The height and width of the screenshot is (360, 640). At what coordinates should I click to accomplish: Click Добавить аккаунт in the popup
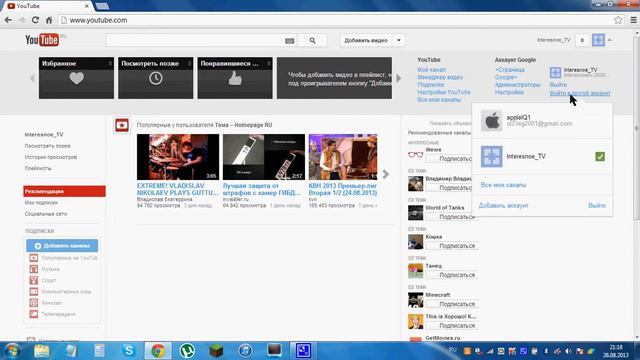503,205
